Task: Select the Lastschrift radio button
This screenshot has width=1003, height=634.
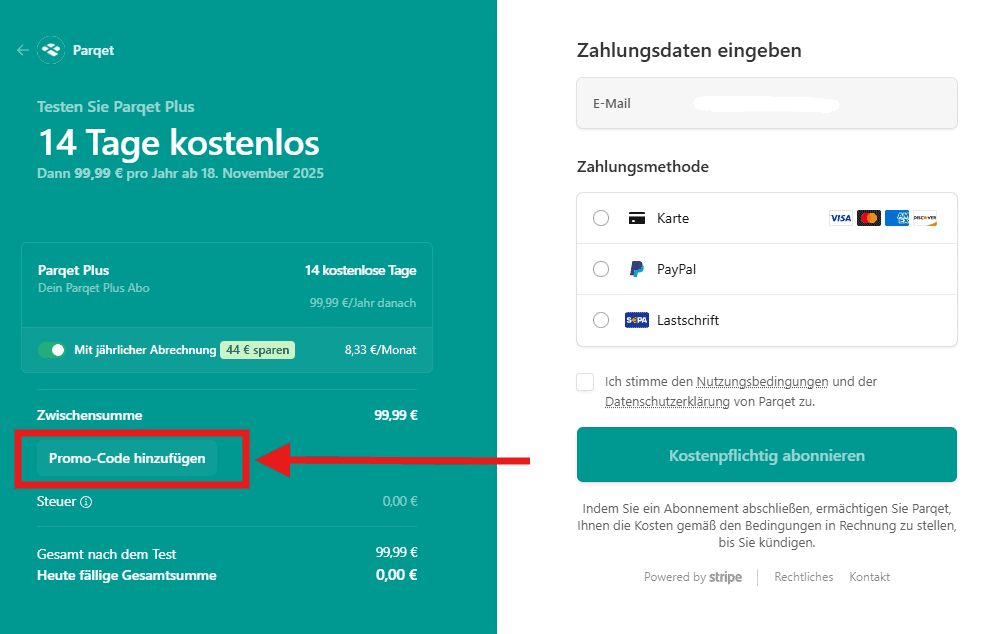Action: tap(601, 320)
